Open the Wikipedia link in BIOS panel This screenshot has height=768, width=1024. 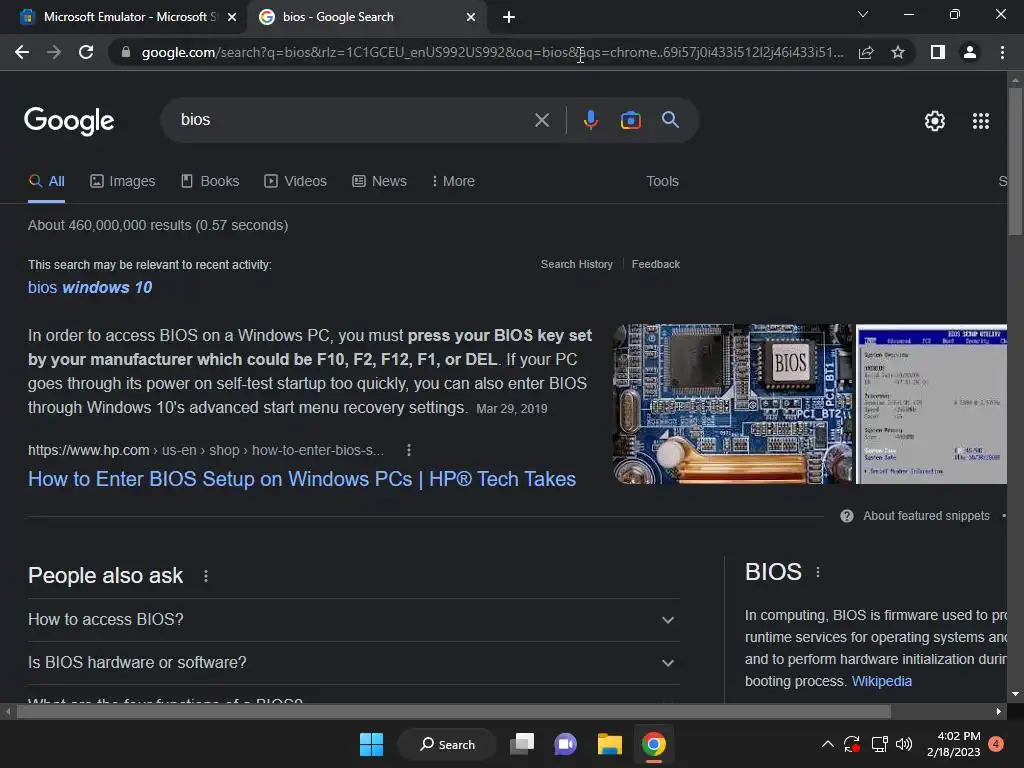tap(882, 681)
